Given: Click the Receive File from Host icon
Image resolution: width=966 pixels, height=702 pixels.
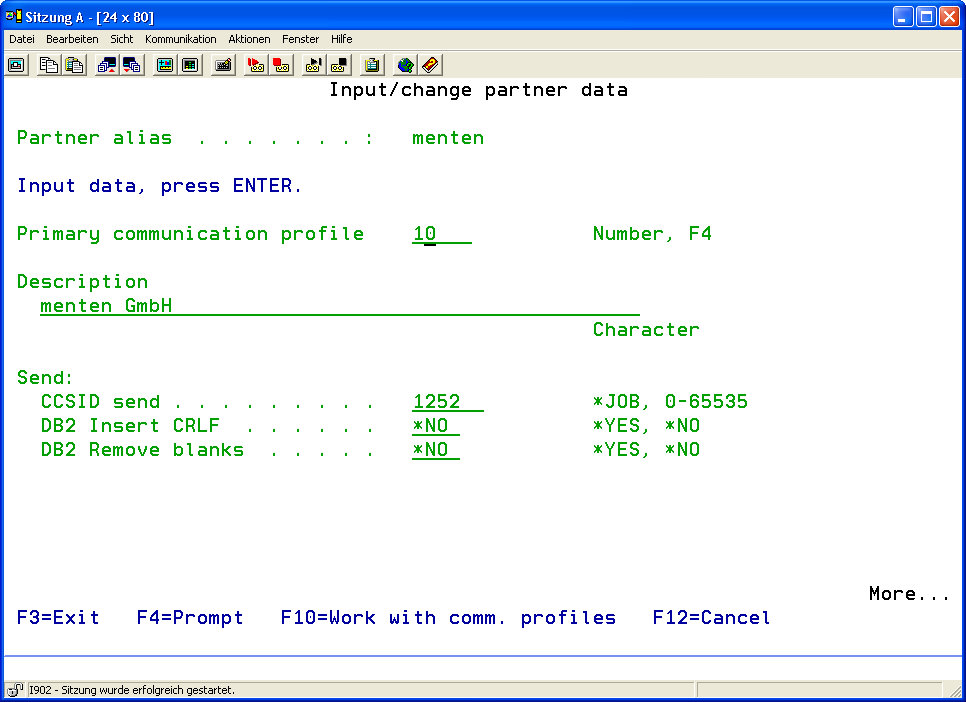Looking at the screenshot, I should (x=132, y=65).
